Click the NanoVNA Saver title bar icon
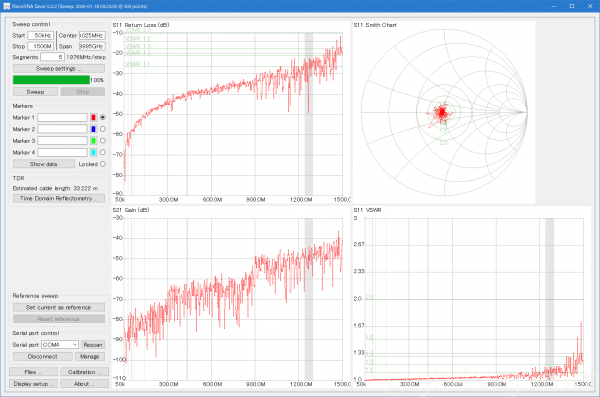Image resolution: width=600 pixels, height=397 pixels. point(6,6)
